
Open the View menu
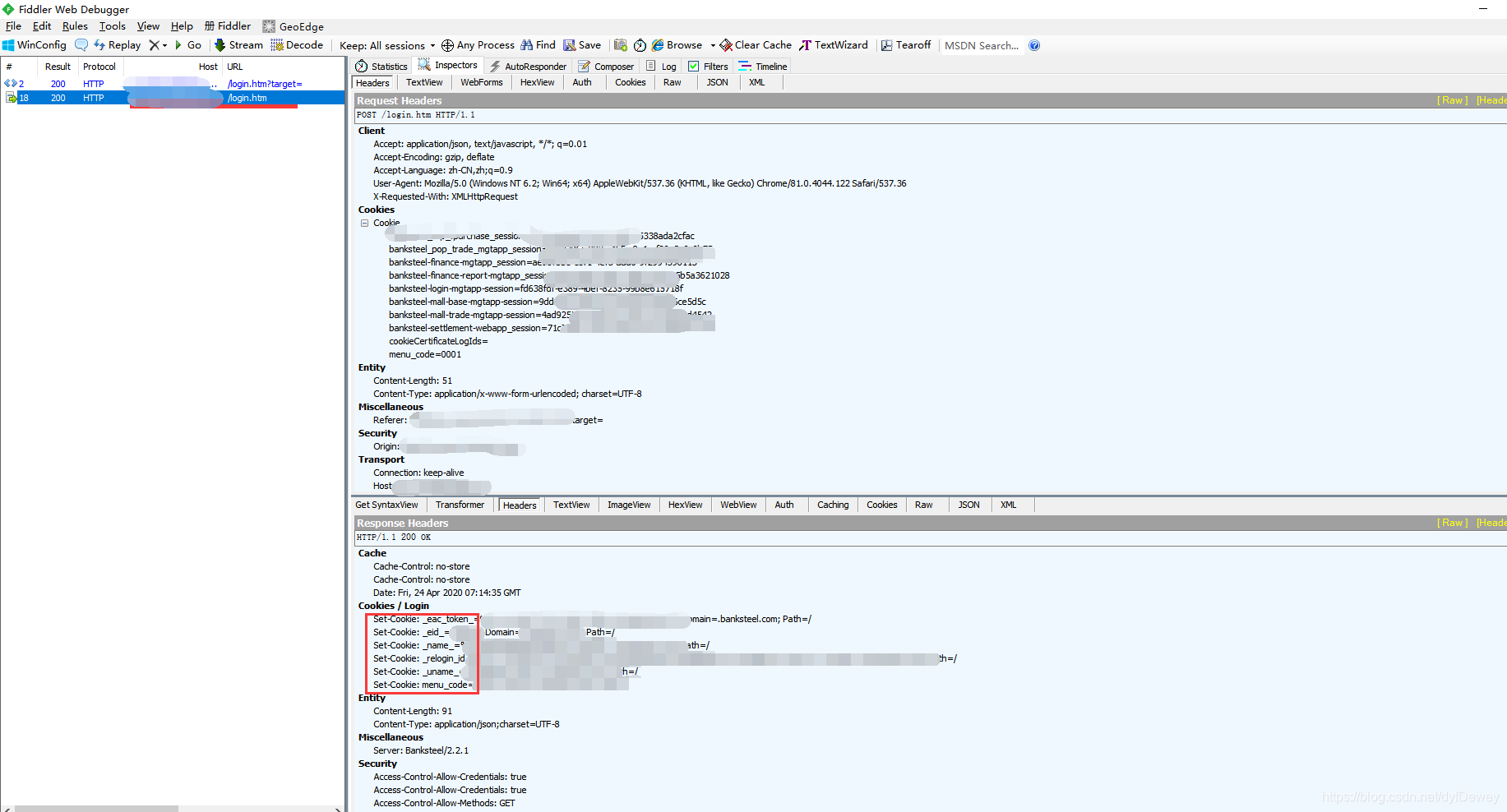click(148, 26)
